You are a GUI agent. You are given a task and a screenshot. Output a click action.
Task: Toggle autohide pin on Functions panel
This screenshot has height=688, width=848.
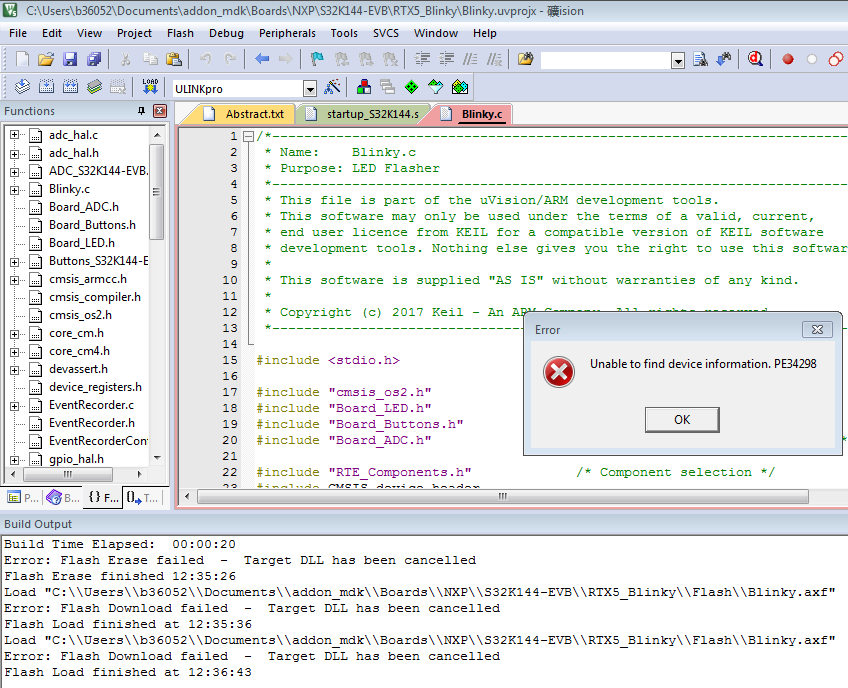142,111
